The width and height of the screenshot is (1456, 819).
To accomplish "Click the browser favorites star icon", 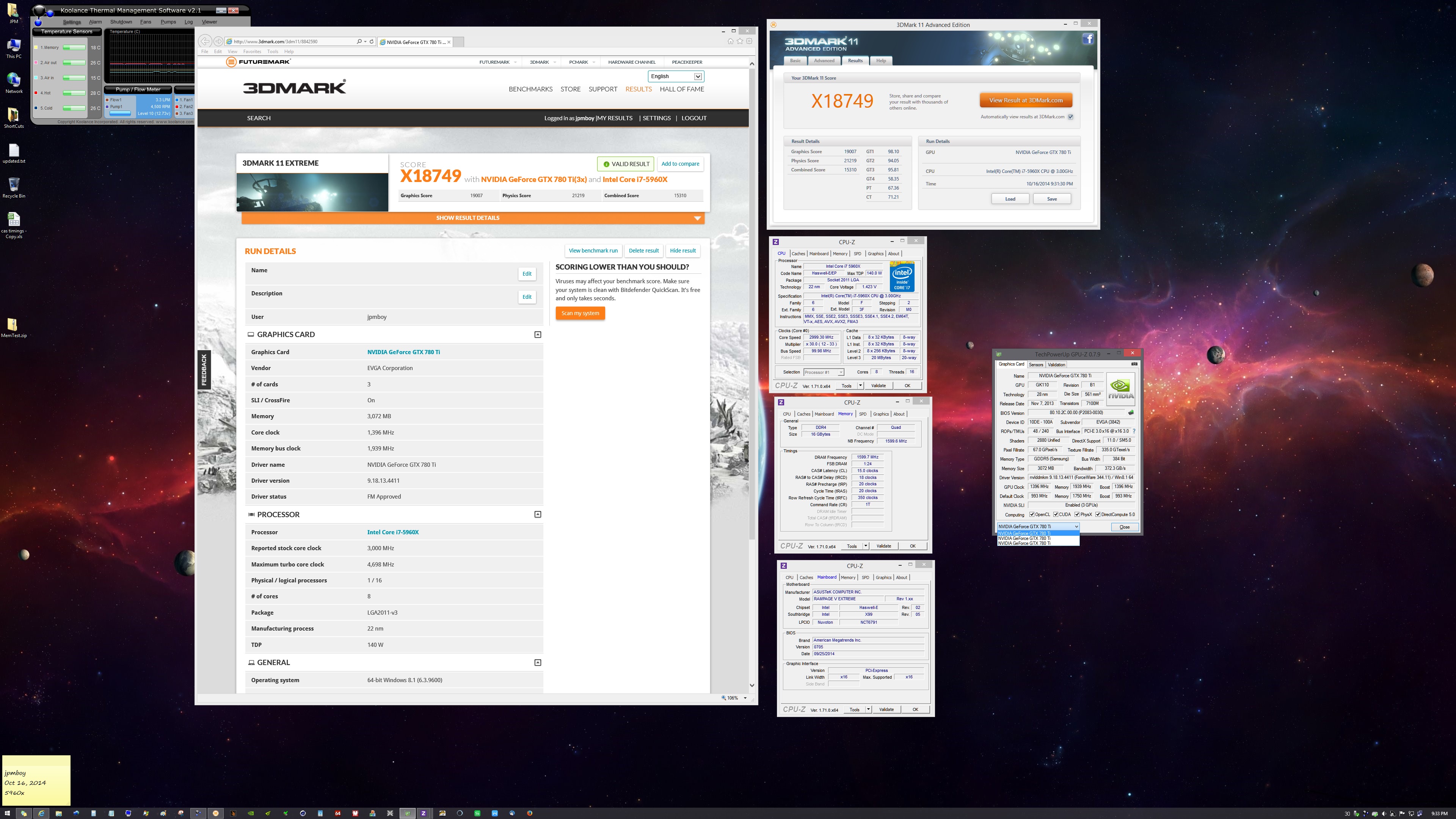I will (x=740, y=41).
